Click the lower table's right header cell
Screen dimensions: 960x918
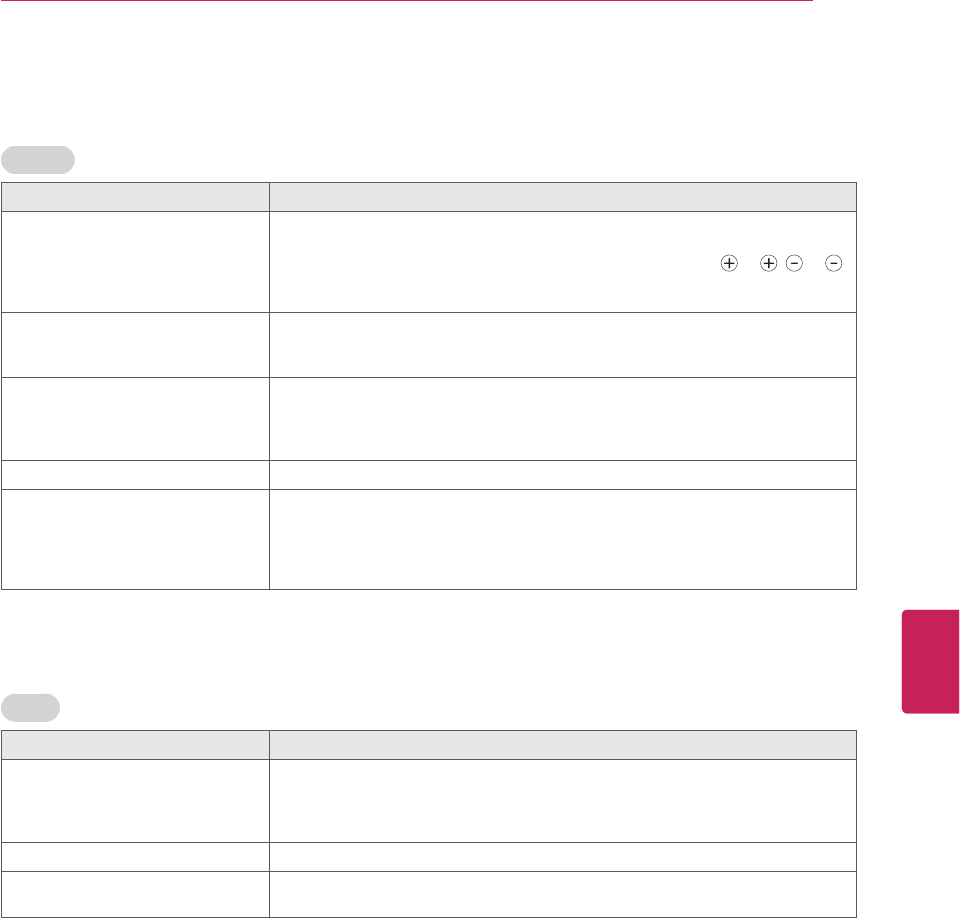(563, 744)
